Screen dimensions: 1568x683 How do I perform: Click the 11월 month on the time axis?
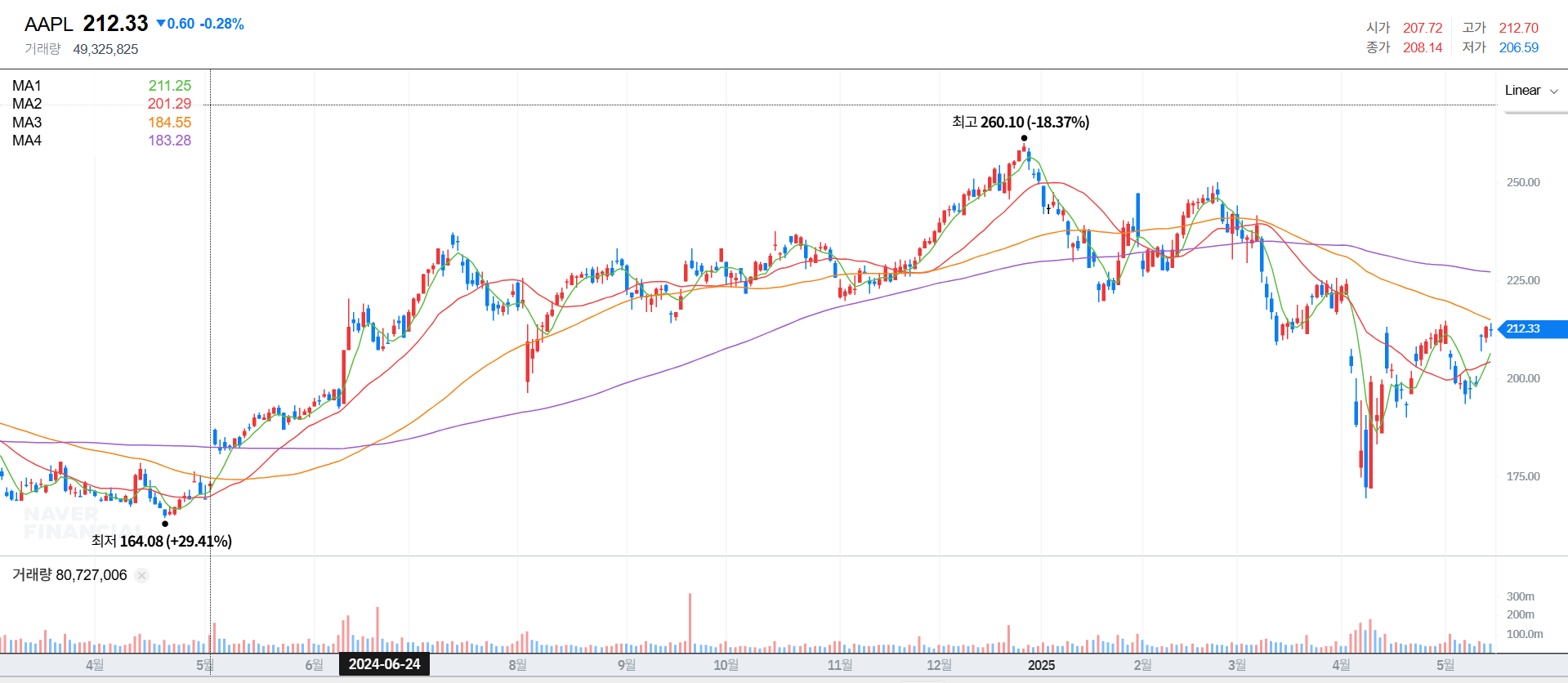coord(840,665)
